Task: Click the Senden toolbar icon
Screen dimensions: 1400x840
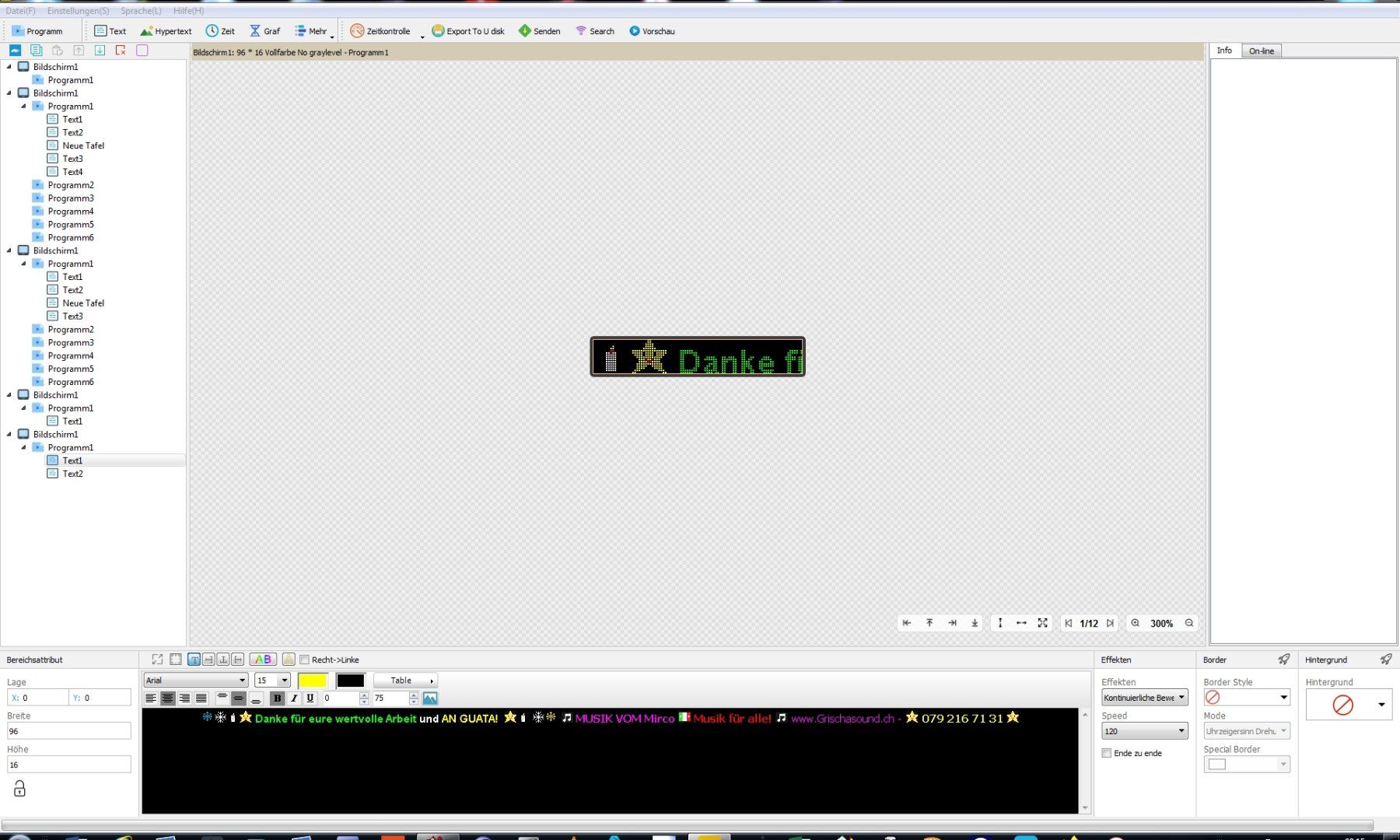Action: pyautogui.click(x=525, y=31)
